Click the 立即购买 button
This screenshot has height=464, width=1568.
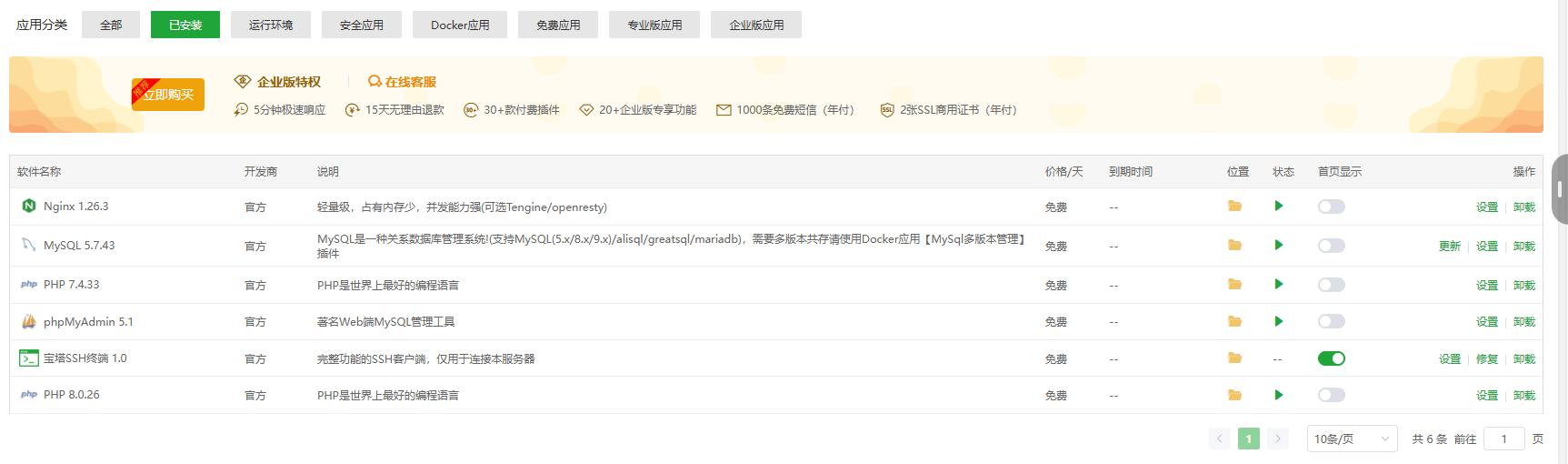[168, 95]
